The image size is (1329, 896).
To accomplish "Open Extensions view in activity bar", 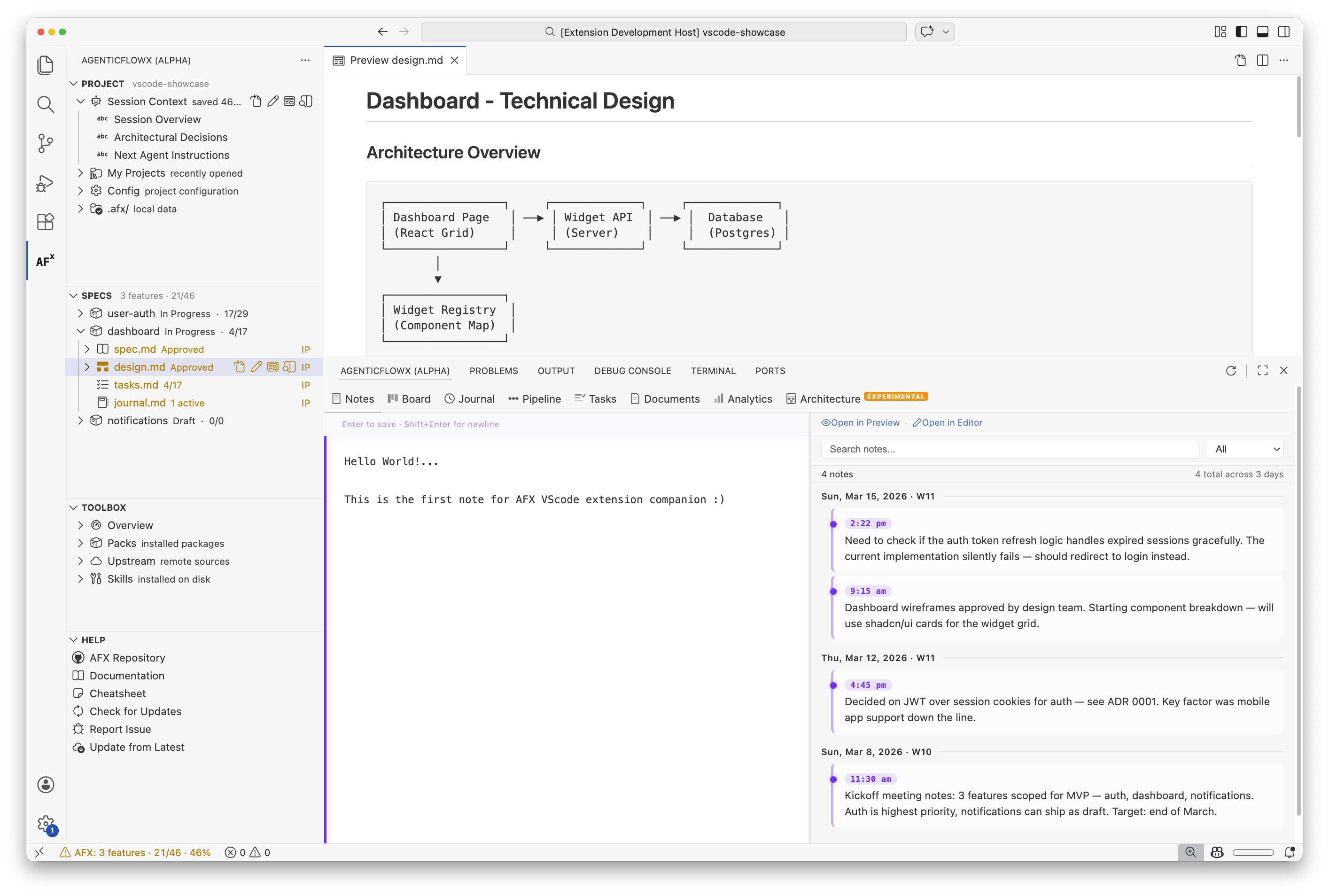I will coord(45,222).
